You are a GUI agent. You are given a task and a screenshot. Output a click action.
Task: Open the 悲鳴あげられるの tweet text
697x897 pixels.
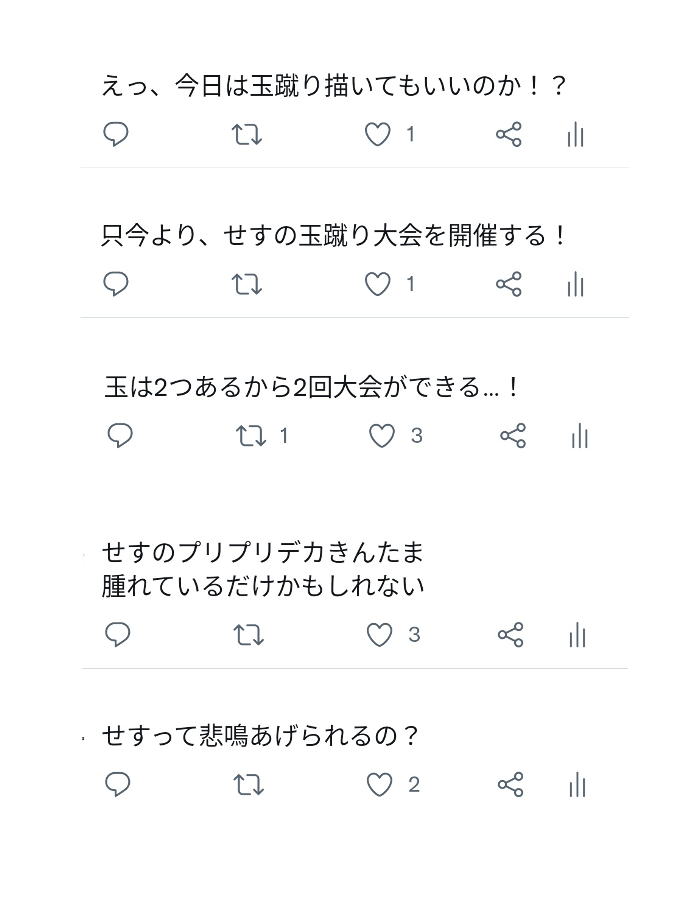[x=260, y=736]
